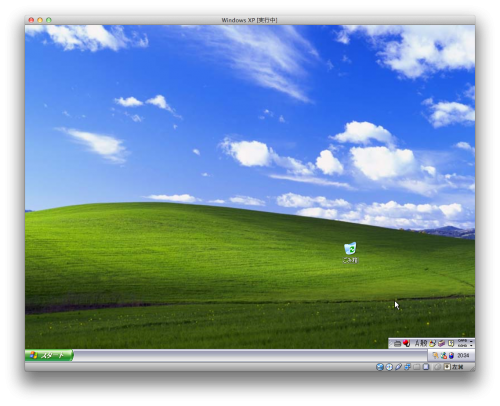Click the IME keyboard icon in language bar
The image size is (500, 406).
tap(397, 343)
